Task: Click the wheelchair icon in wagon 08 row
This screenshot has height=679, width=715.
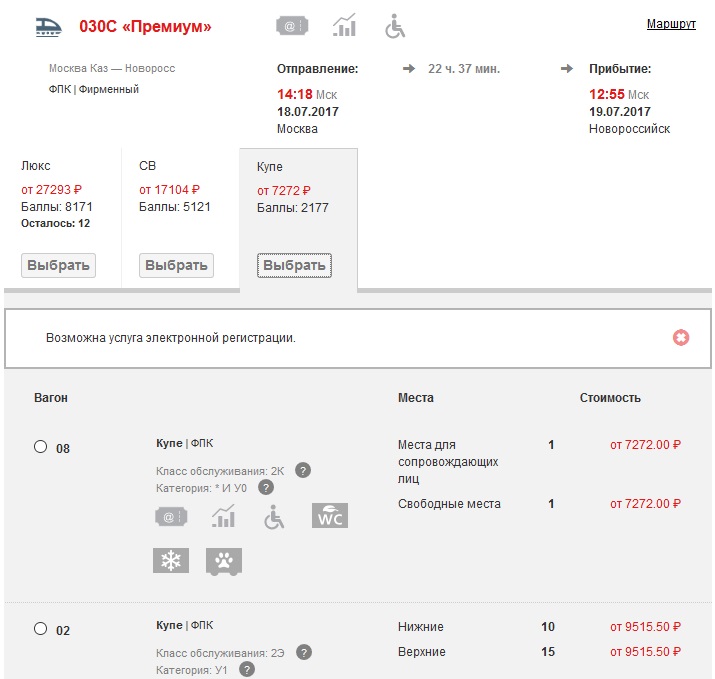Action: [274, 516]
